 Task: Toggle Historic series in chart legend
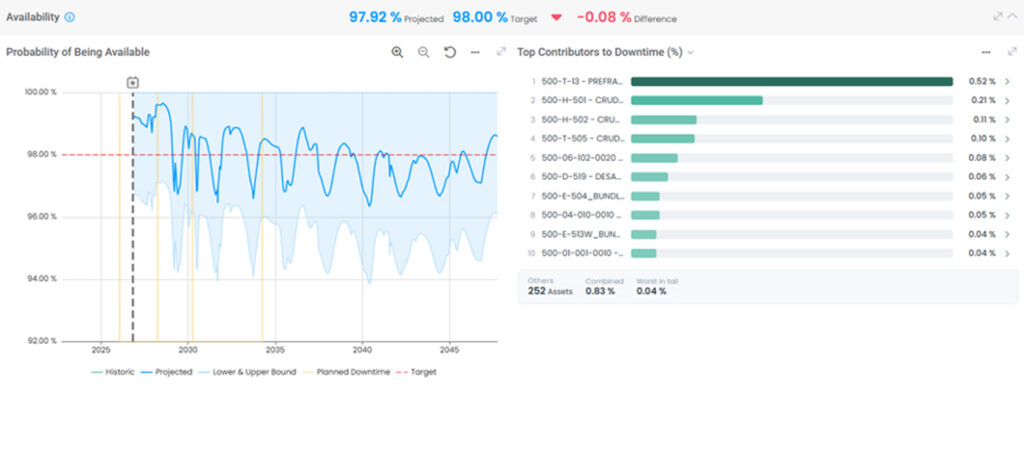coord(112,372)
